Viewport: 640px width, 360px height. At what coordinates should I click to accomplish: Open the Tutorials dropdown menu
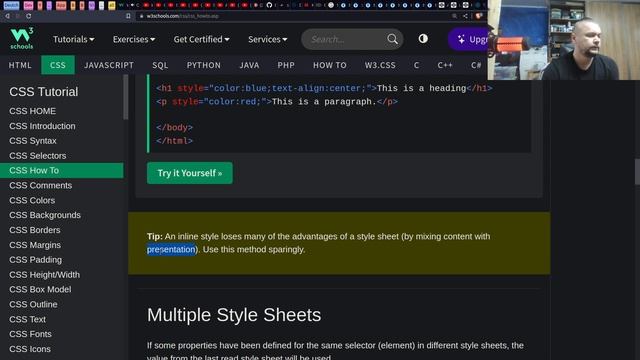click(73, 39)
